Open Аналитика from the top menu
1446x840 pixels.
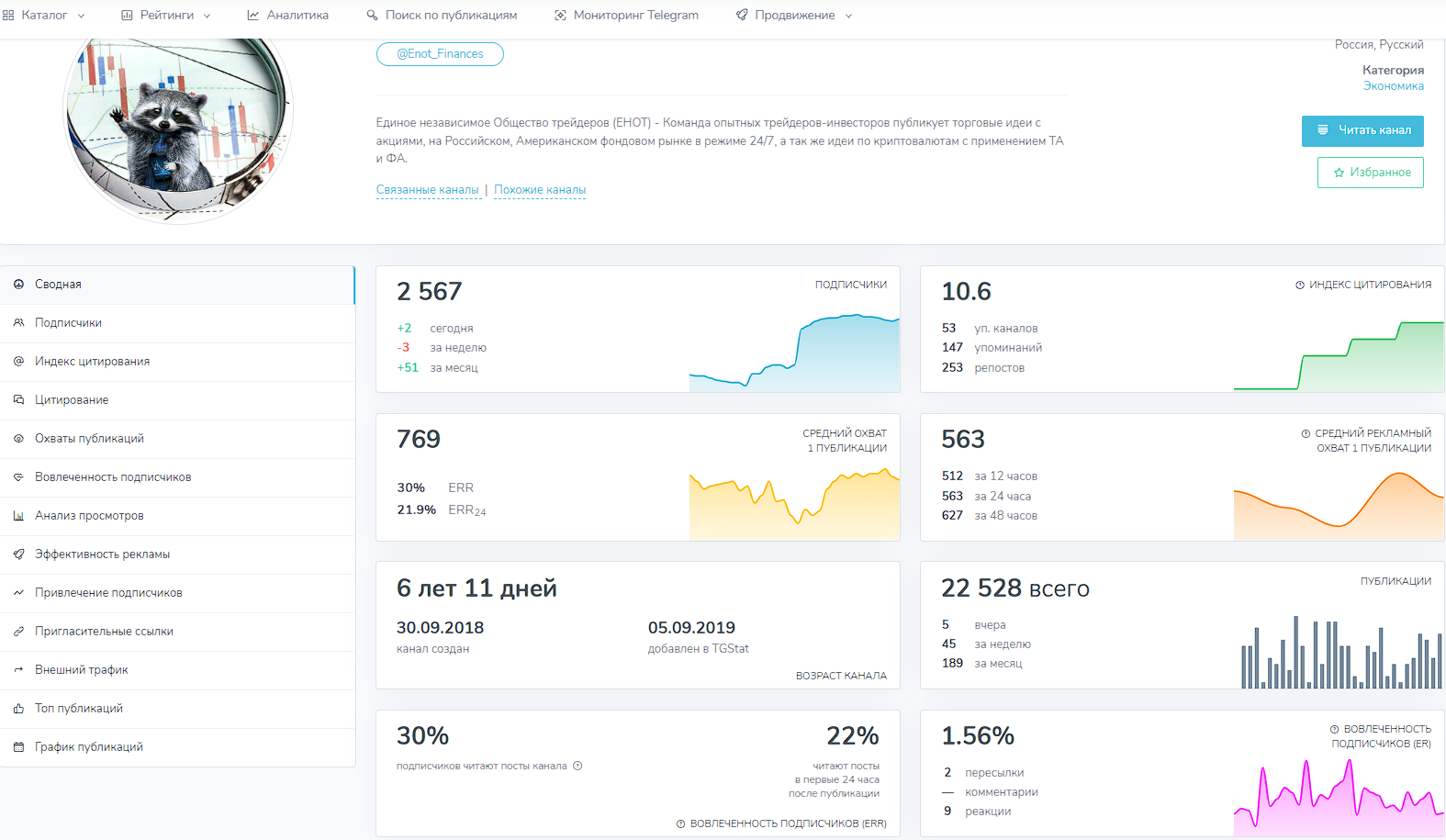click(288, 16)
